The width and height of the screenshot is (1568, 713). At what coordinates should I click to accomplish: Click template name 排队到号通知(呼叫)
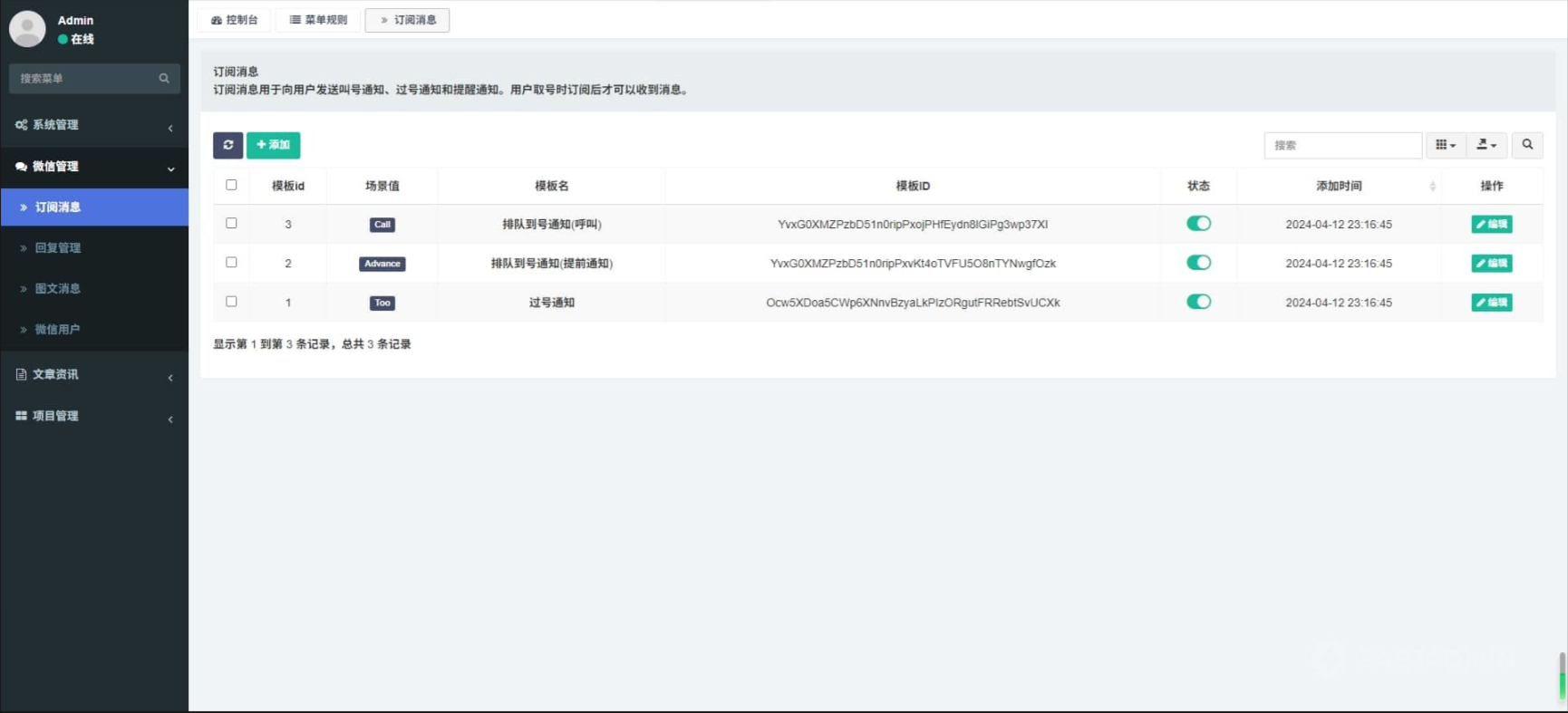[x=552, y=225]
